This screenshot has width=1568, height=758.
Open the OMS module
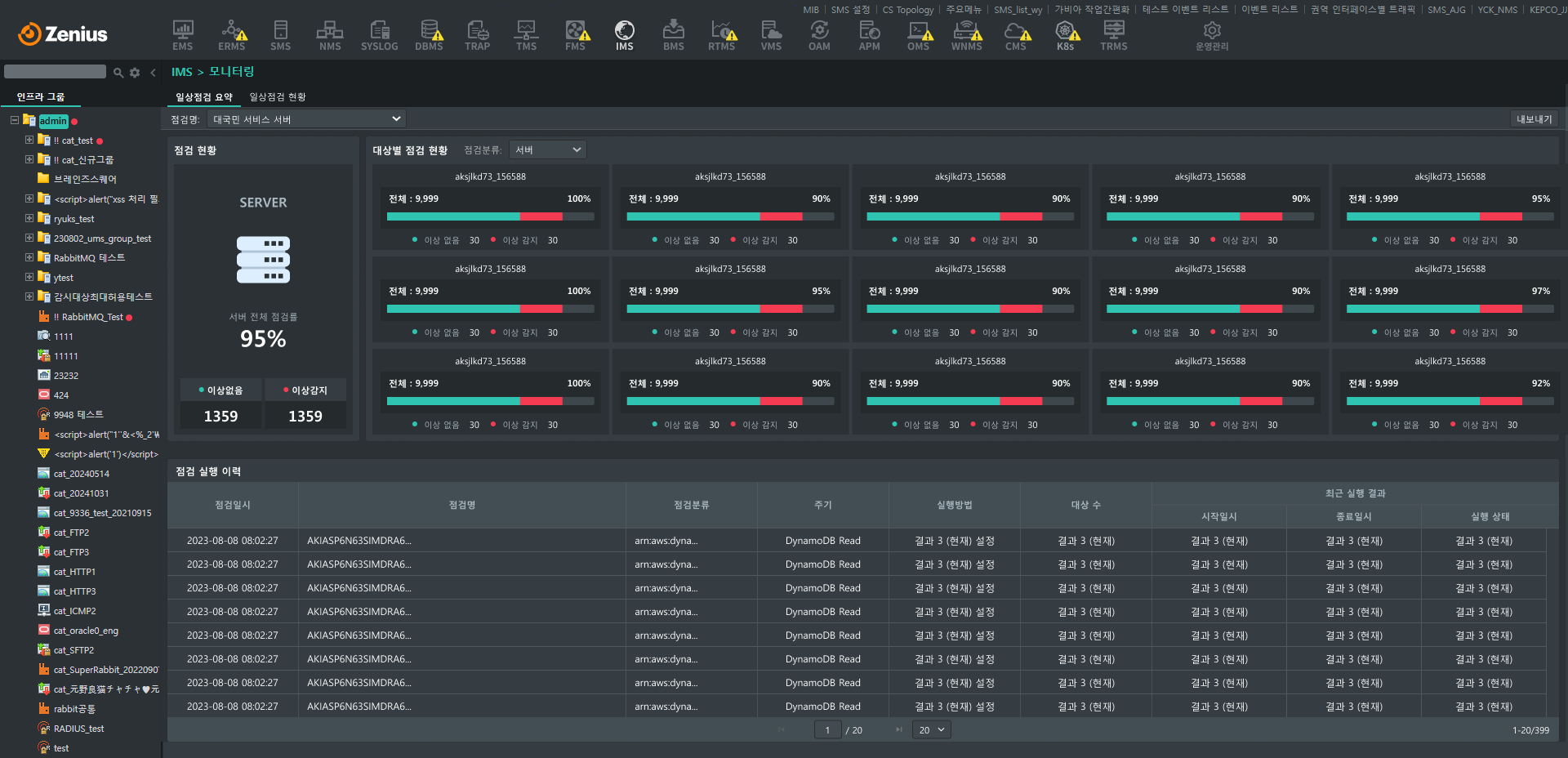pos(919,36)
